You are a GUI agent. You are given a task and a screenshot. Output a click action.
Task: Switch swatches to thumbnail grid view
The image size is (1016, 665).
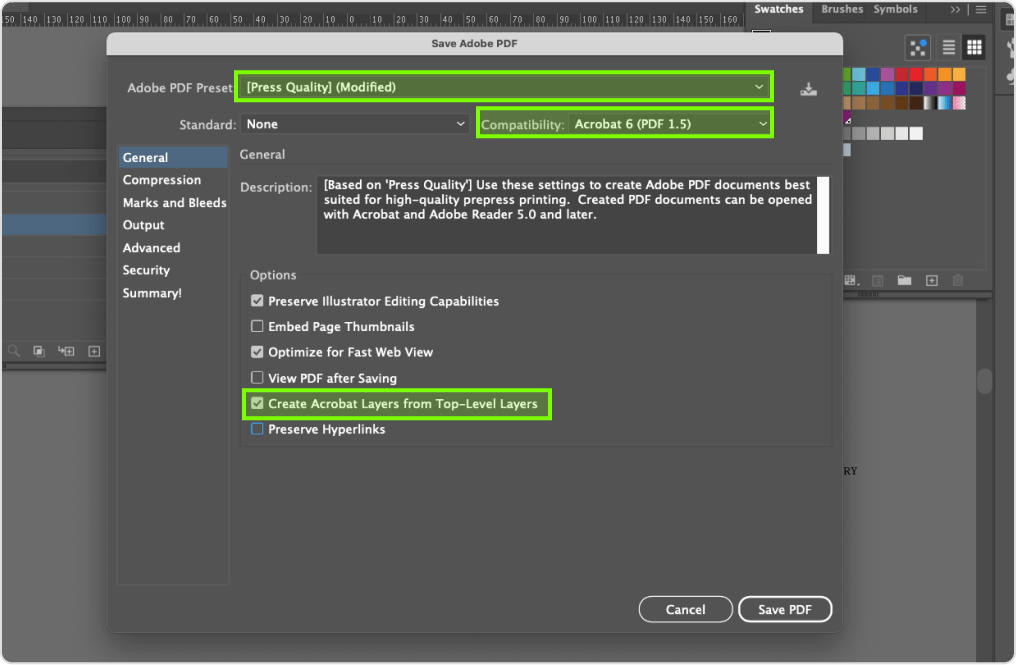click(974, 47)
